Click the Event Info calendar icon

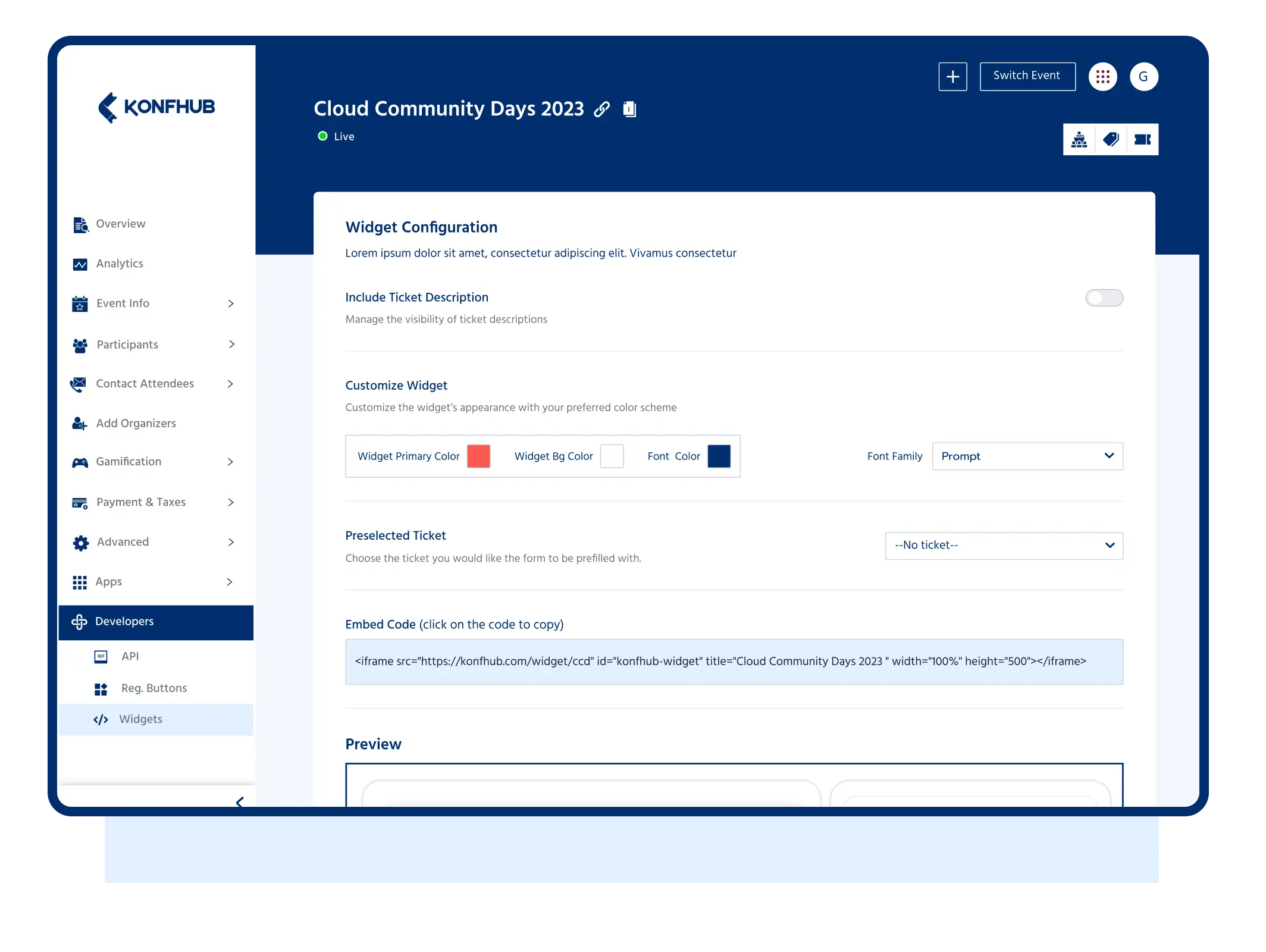[80, 303]
